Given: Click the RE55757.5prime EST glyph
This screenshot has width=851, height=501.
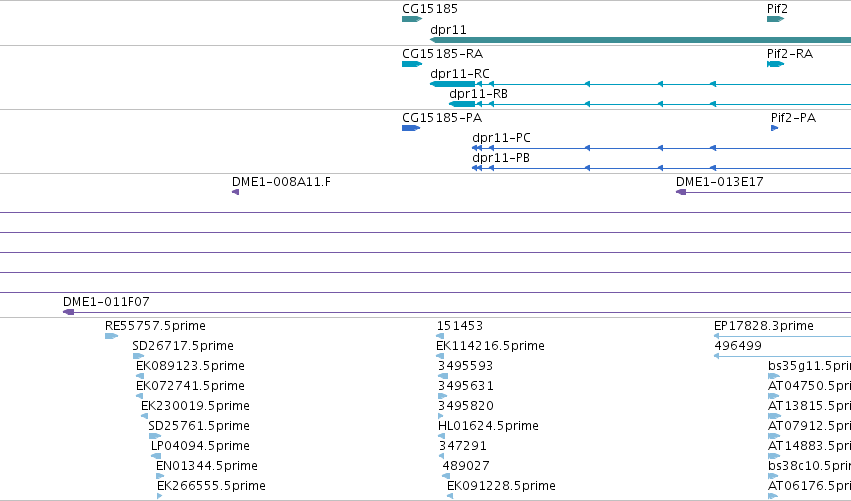Looking at the screenshot, I should click(111, 336).
